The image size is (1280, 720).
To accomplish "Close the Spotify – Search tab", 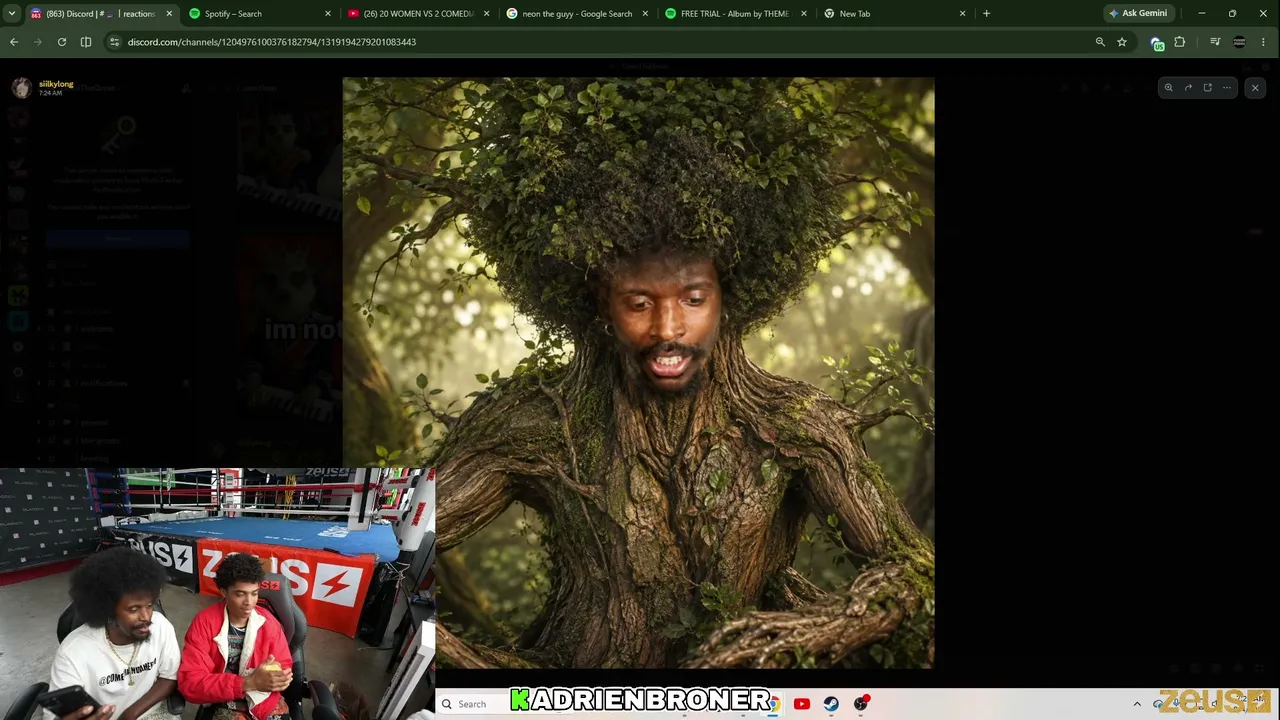I will point(328,14).
